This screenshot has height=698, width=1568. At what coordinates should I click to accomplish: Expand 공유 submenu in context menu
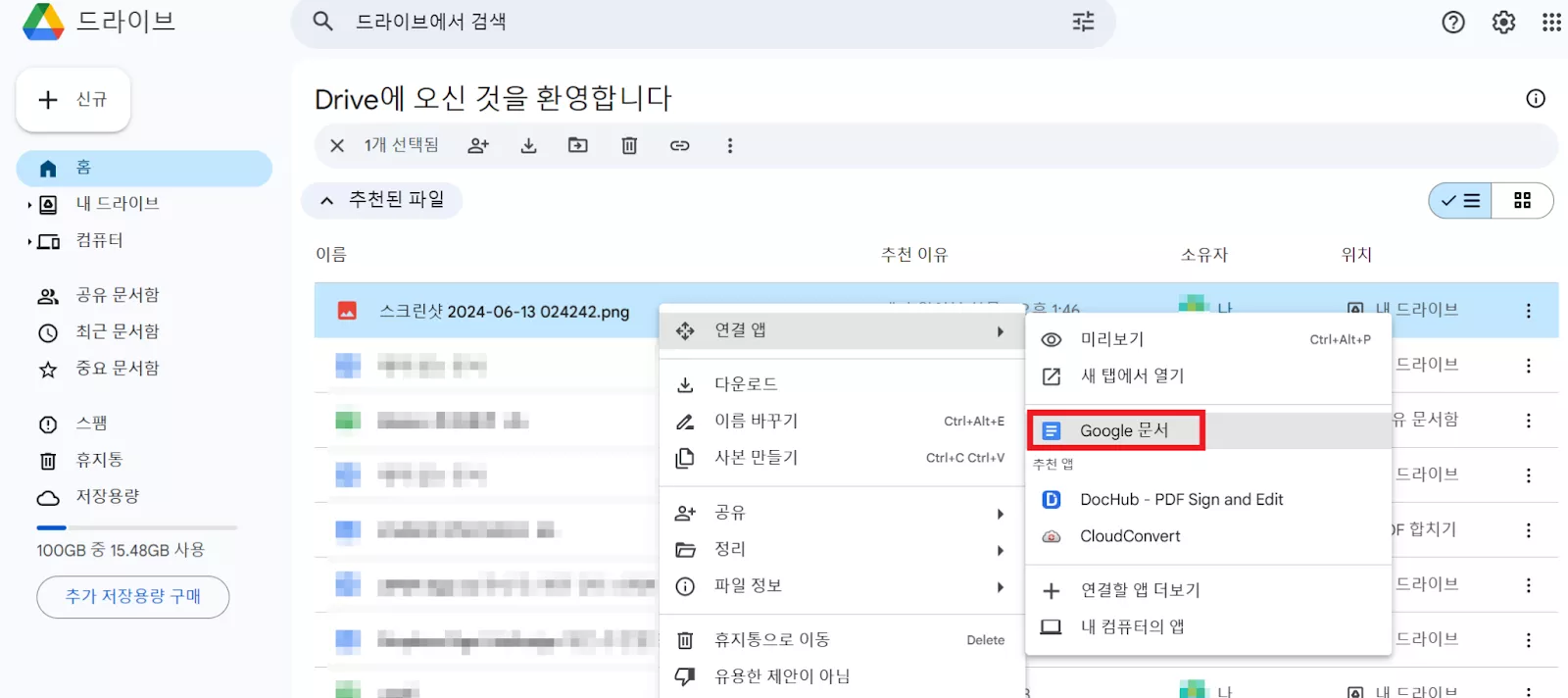[842, 513]
